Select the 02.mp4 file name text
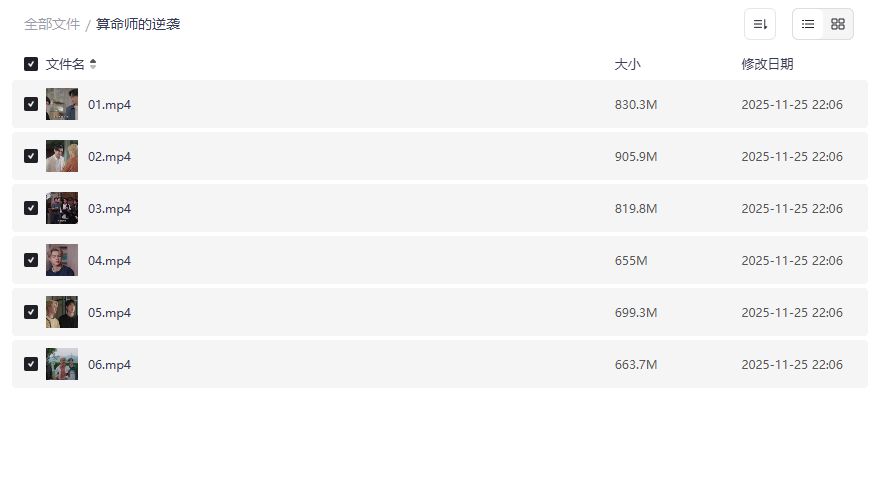Screen dimensions: 878x495 (x=109, y=157)
